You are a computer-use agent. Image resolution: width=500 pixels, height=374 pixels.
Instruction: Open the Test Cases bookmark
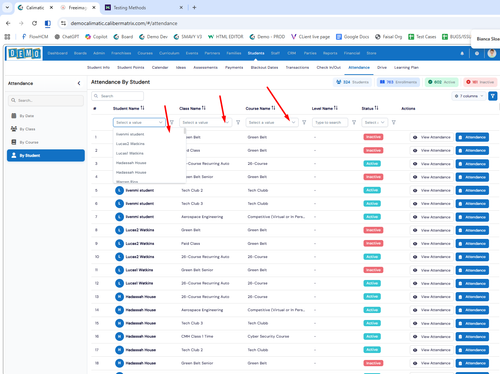(x=422, y=37)
